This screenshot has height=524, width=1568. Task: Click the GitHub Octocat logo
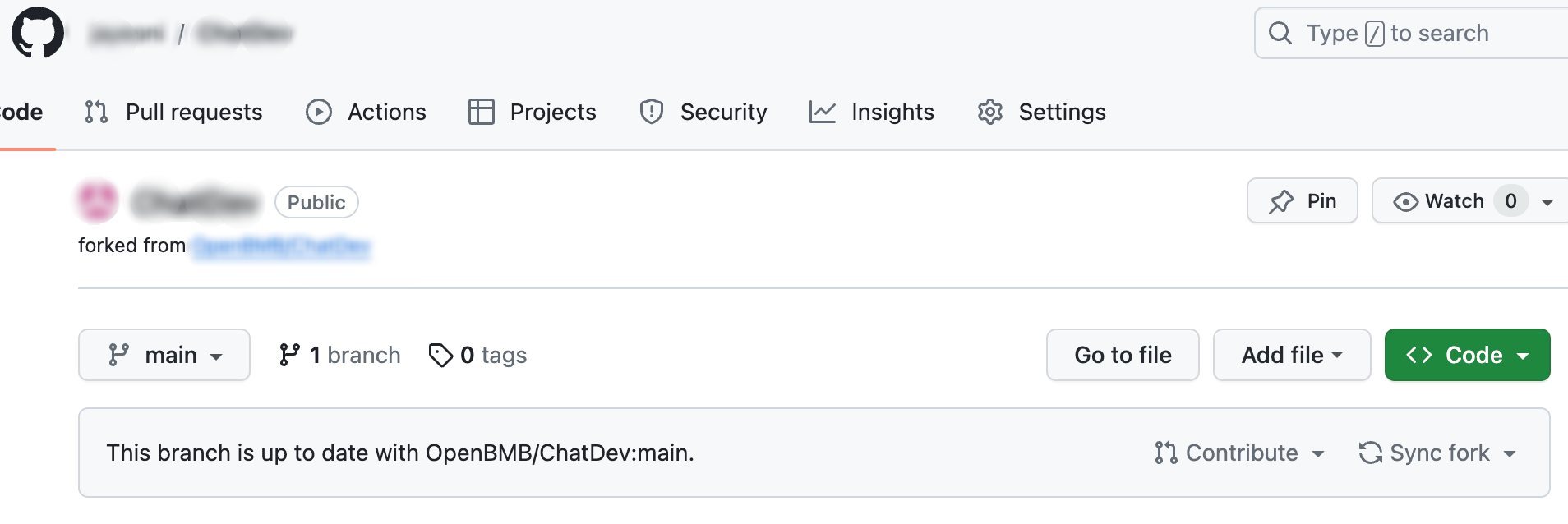(x=38, y=33)
